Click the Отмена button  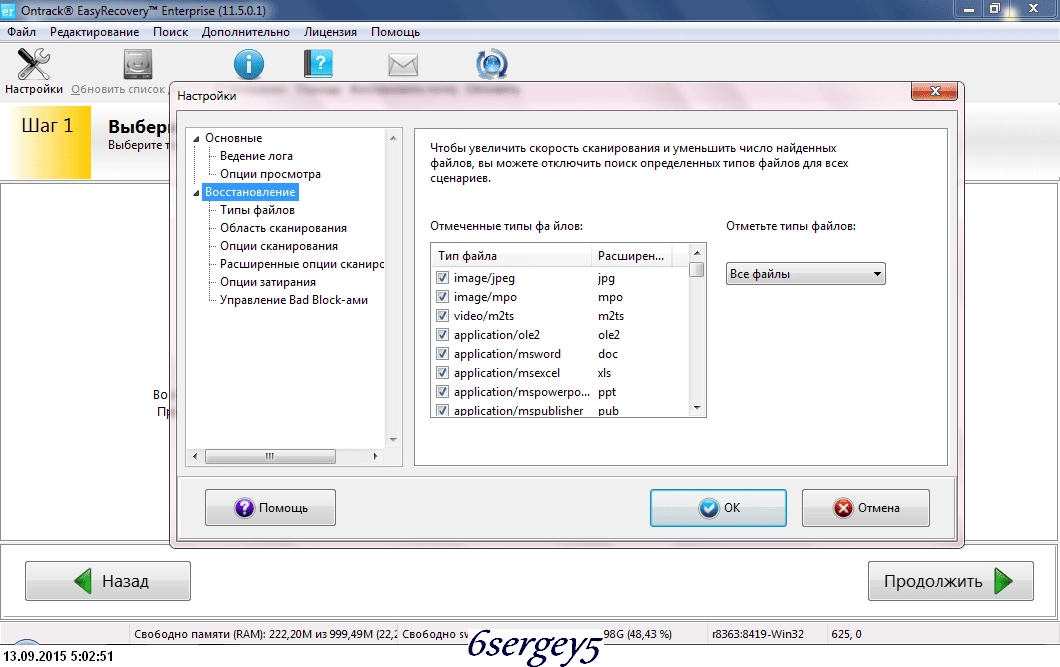pos(865,508)
